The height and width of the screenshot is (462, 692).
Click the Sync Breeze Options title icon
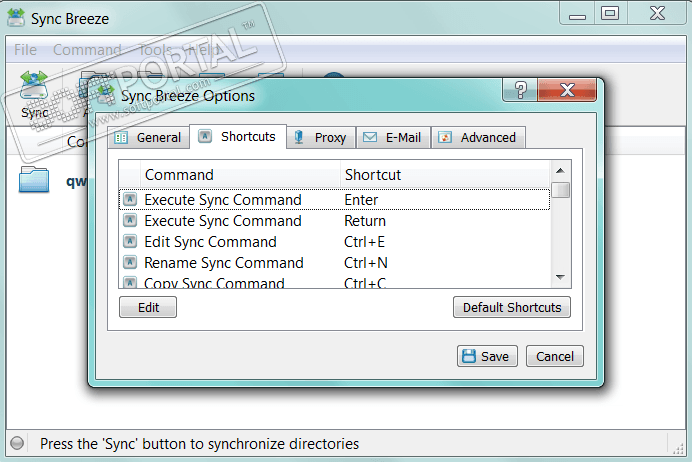point(103,96)
